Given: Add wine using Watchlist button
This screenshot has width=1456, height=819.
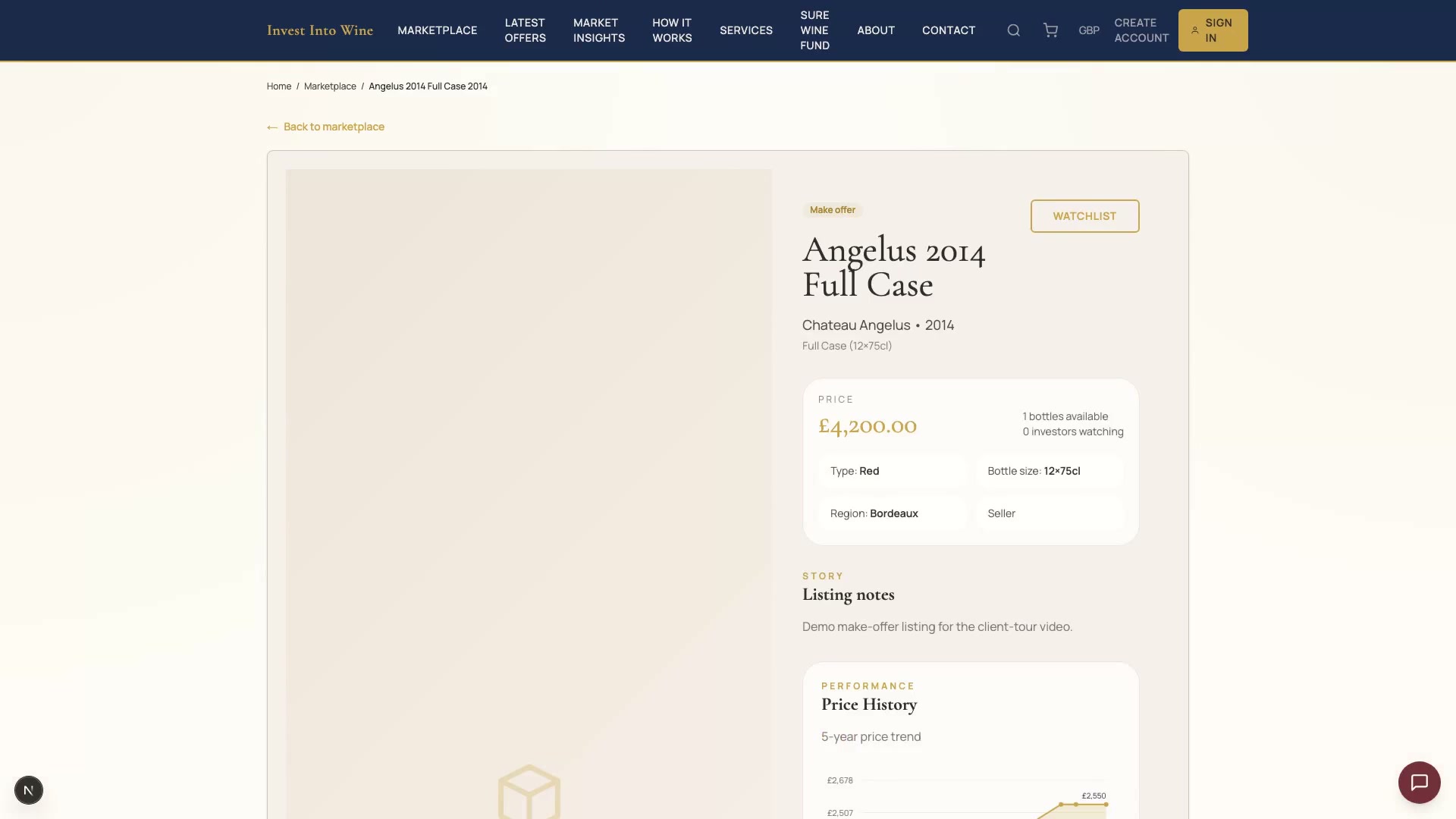Looking at the screenshot, I should pyautogui.click(x=1084, y=216).
